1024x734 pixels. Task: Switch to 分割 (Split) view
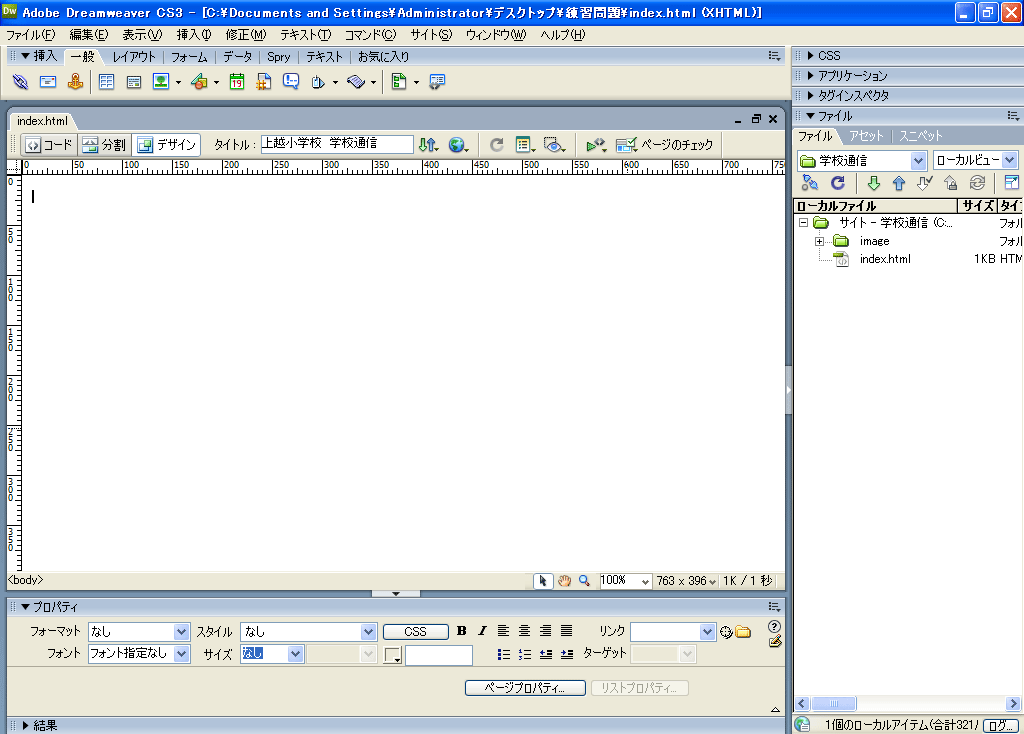[104, 145]
